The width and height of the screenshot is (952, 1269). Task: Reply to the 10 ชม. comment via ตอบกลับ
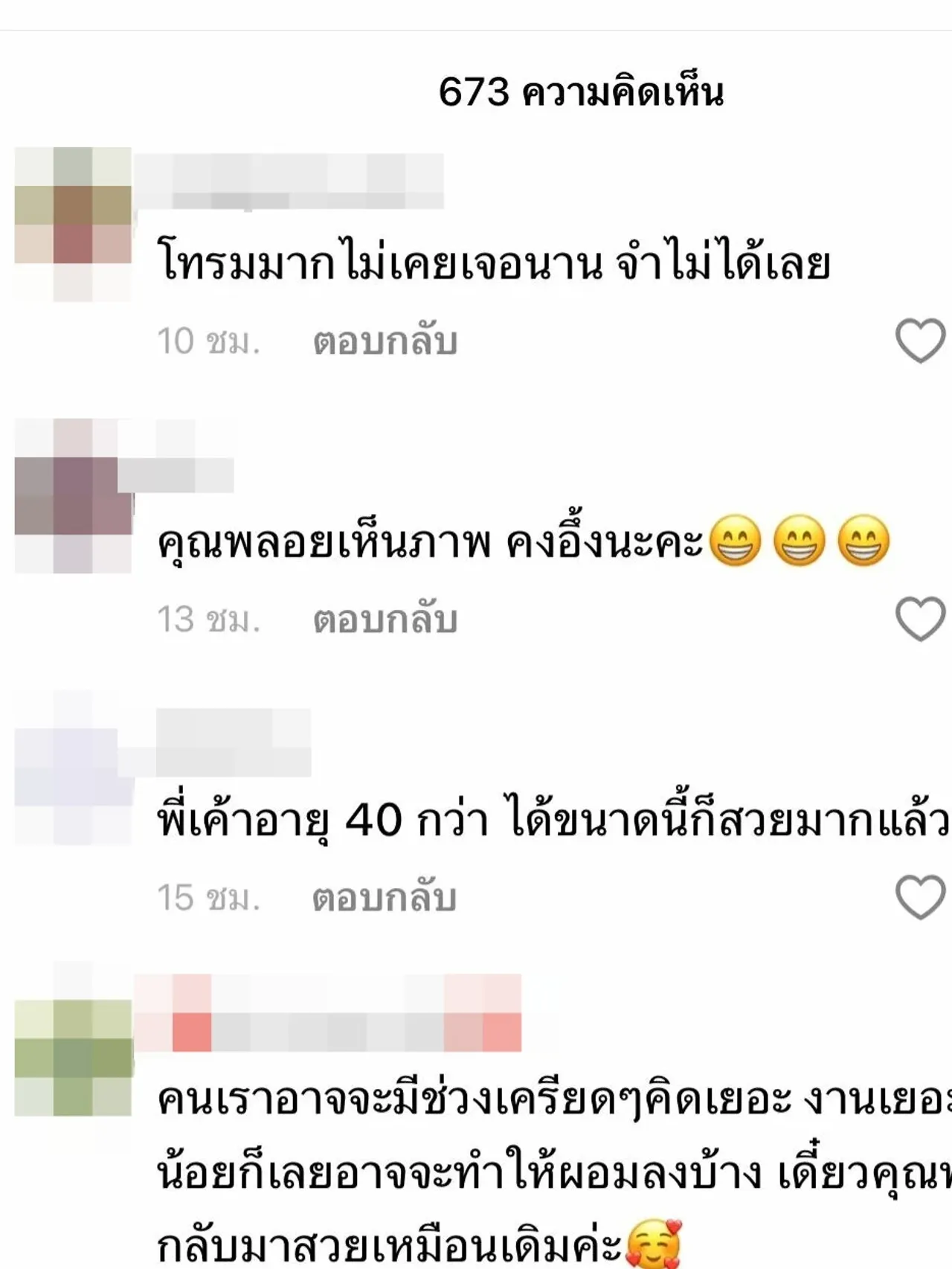point(385,342)
